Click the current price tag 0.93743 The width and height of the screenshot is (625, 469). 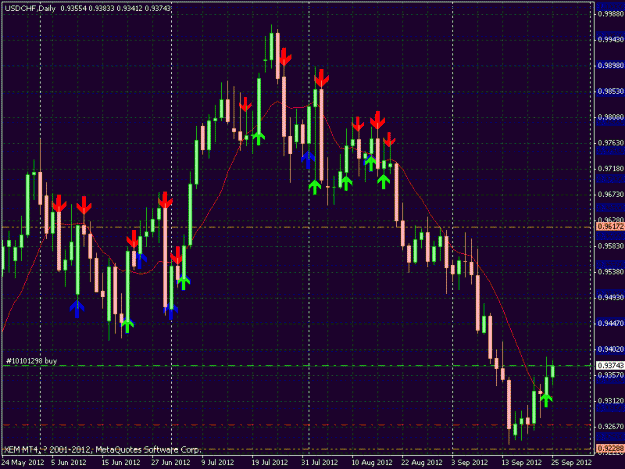point(611,365)
